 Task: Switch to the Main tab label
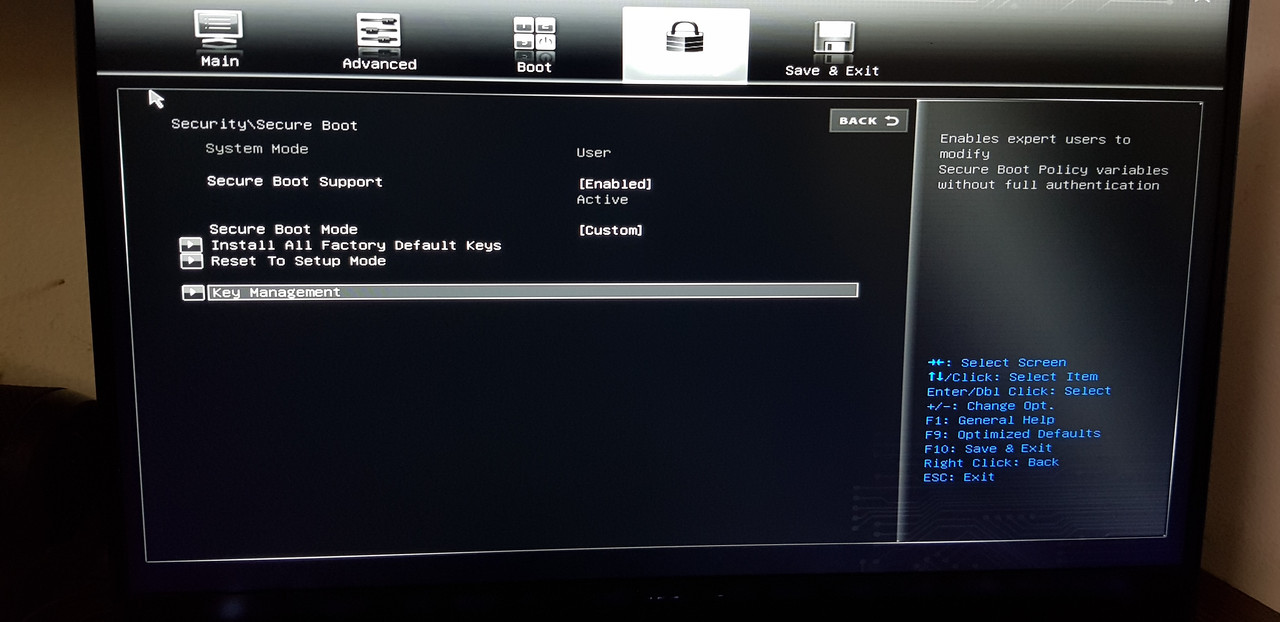pos(219,61)
